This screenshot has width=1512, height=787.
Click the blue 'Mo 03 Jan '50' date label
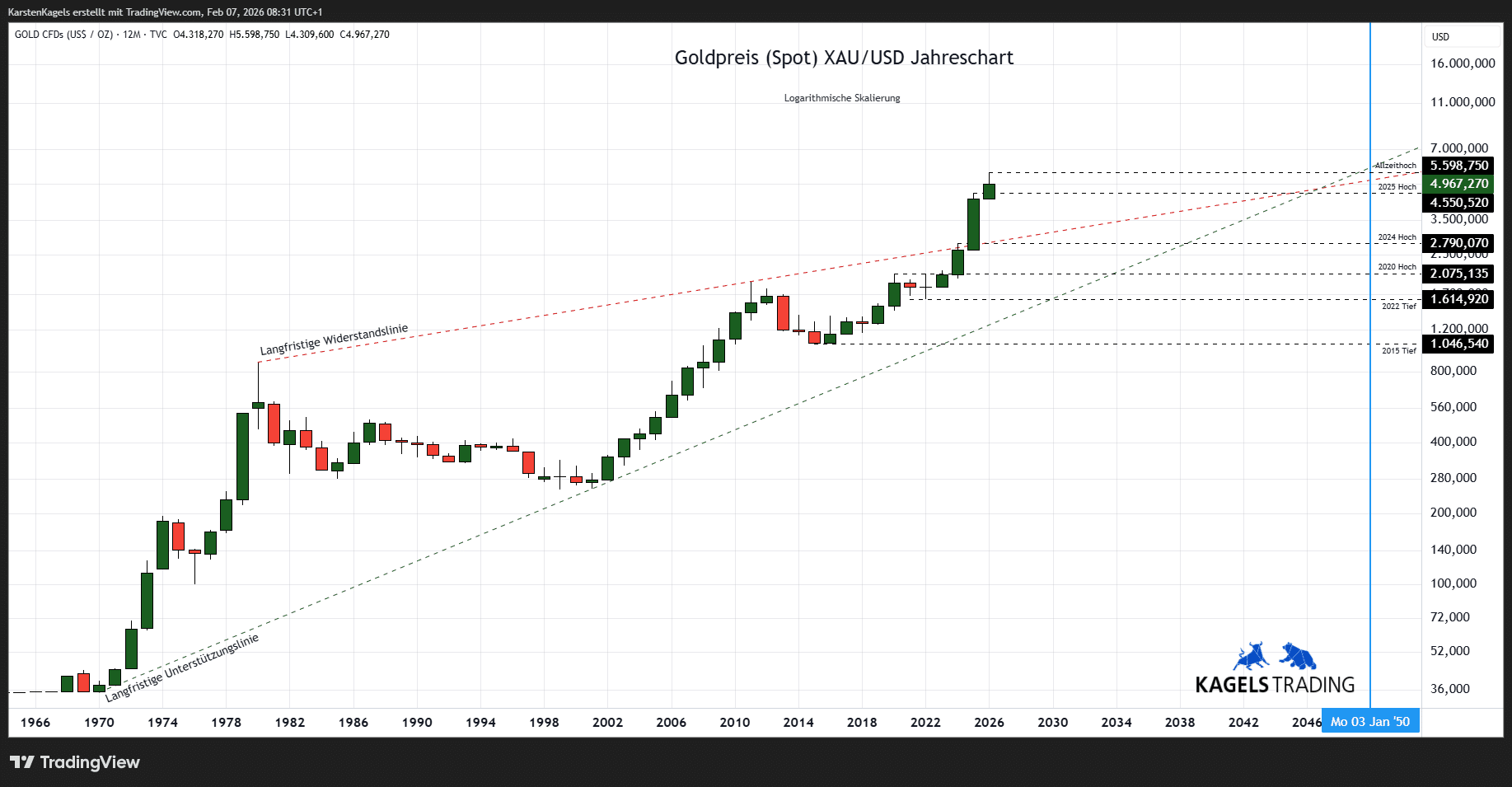click(x=1369, y=722)
